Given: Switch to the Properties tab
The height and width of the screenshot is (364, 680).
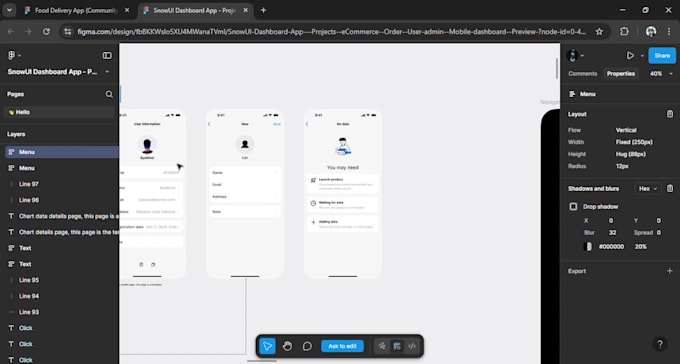Looking at the screenshot, I should pos(621,74).
